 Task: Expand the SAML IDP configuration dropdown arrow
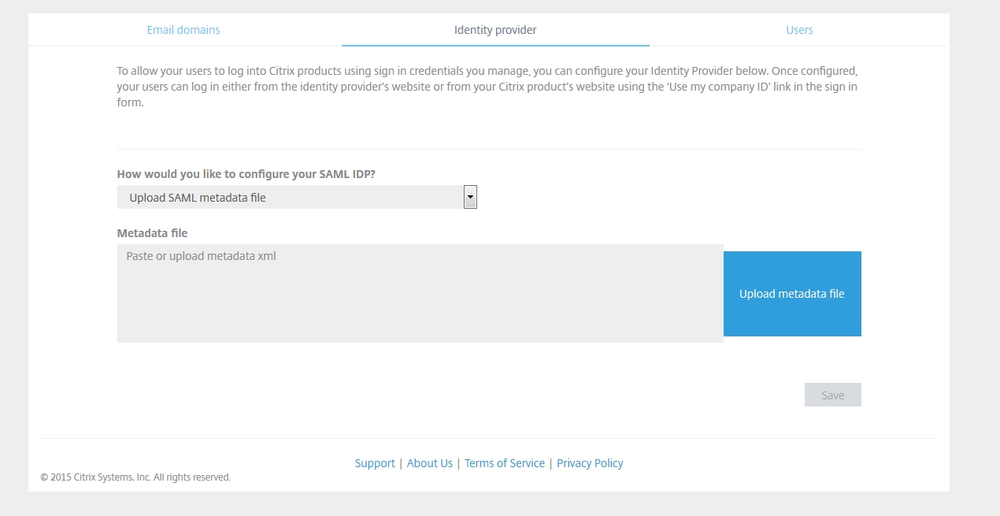(470, 197)
